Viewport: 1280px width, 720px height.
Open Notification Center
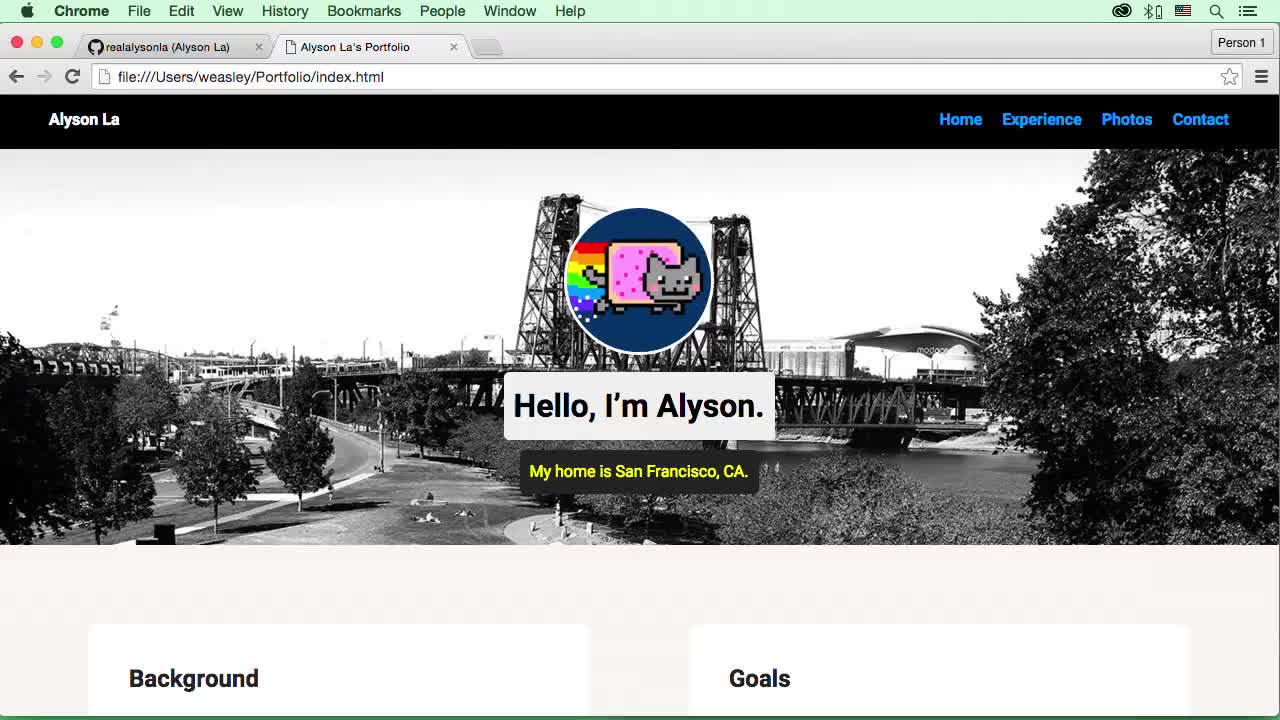coord(1246,11)
